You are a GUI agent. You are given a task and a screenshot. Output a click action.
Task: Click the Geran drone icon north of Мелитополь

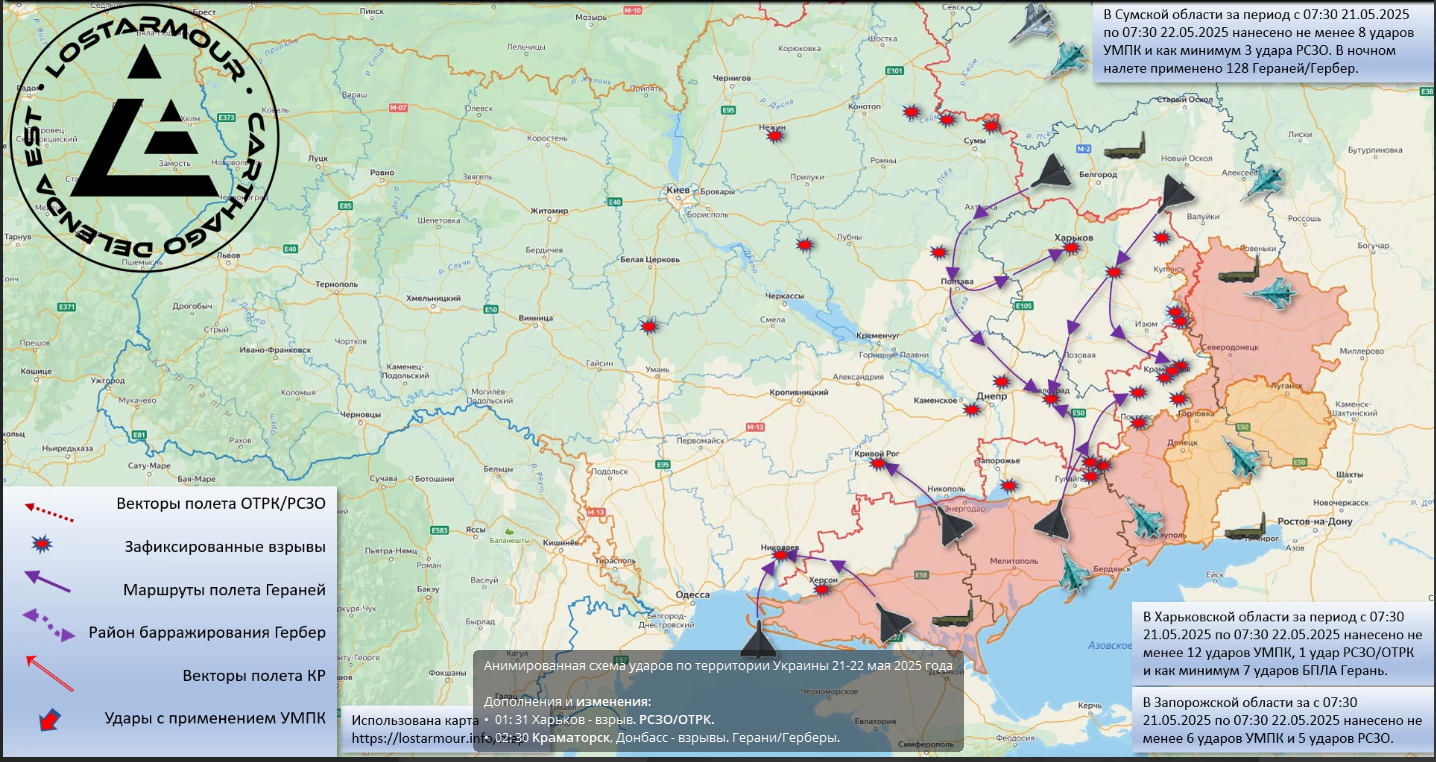click(x=1054, y=522)
